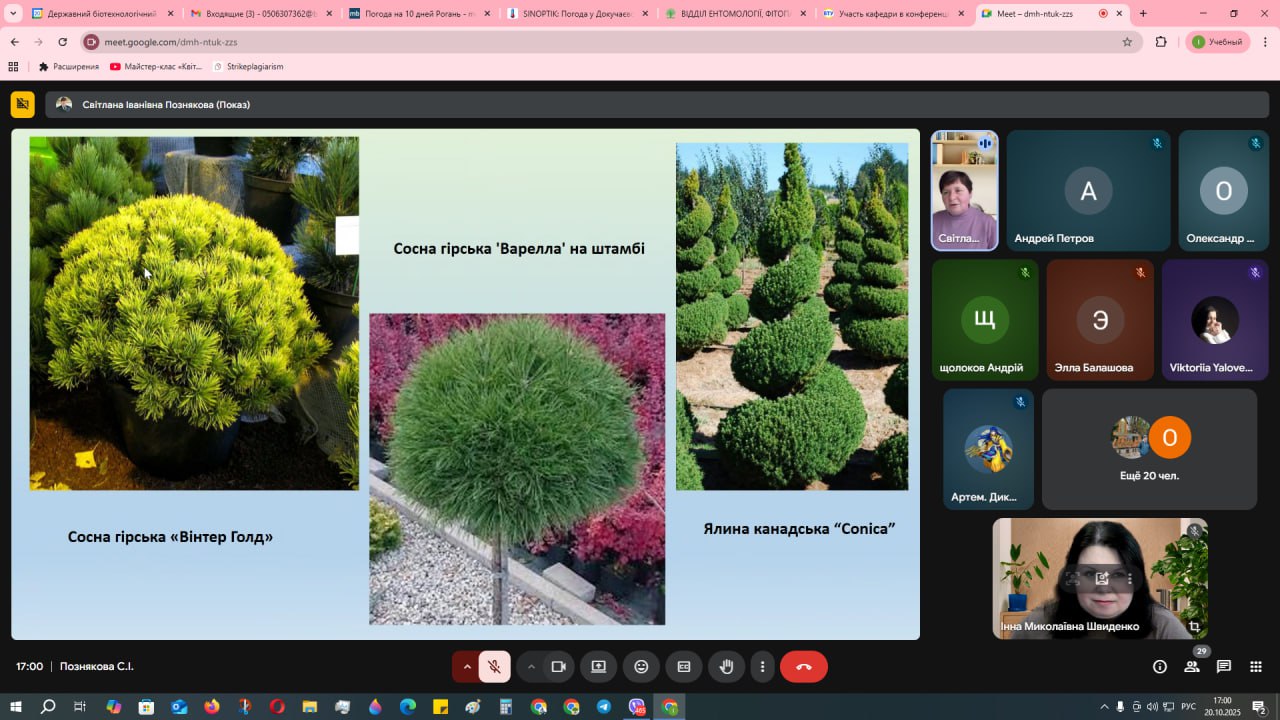The image size is (1280, 720).
Task: Switch to the SINOPTIK weather tab
Action: click(575, 14)
